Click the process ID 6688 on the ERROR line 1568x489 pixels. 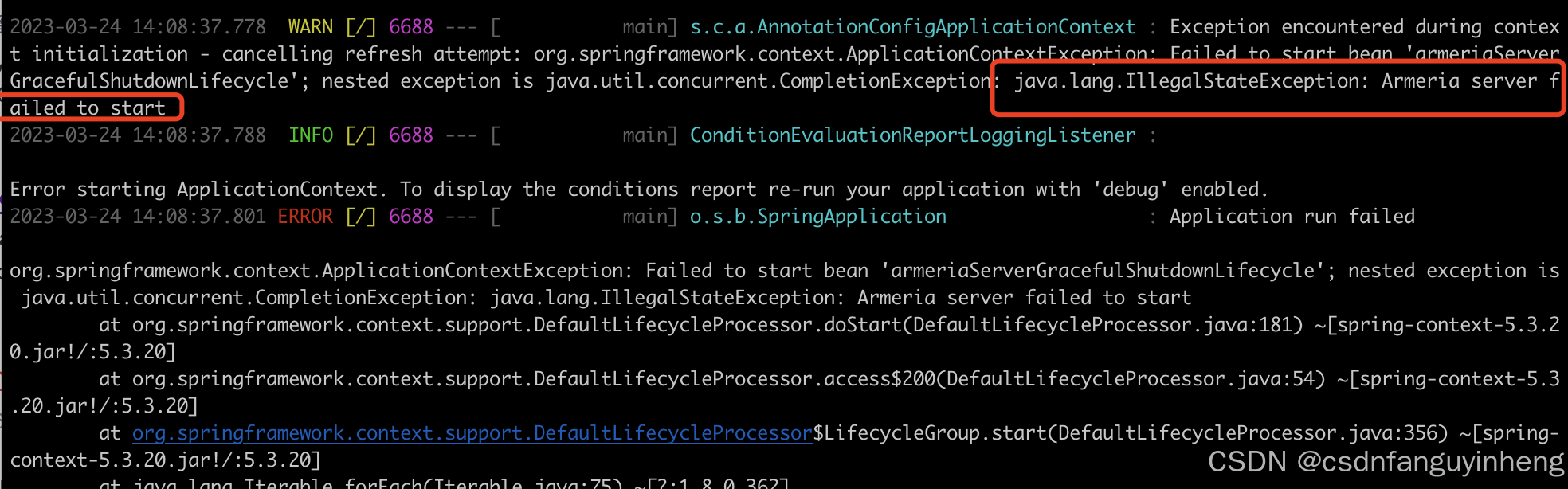coord(410,217)
